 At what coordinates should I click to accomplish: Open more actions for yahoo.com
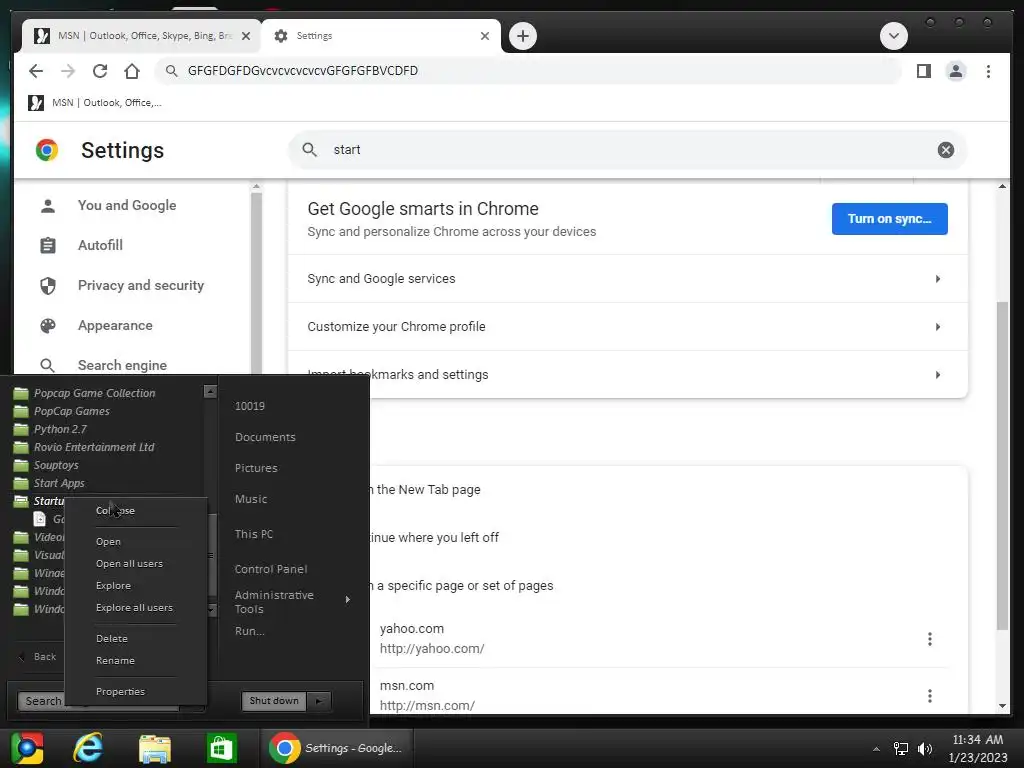pyautogui.click(x=929, y=639)
